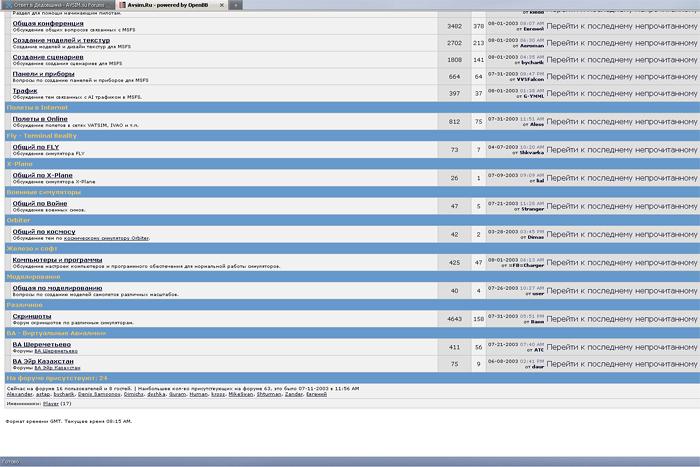Go to last unread in Трафик row
700x467 pixels.
pyautogui.click(x=621, y=93)
